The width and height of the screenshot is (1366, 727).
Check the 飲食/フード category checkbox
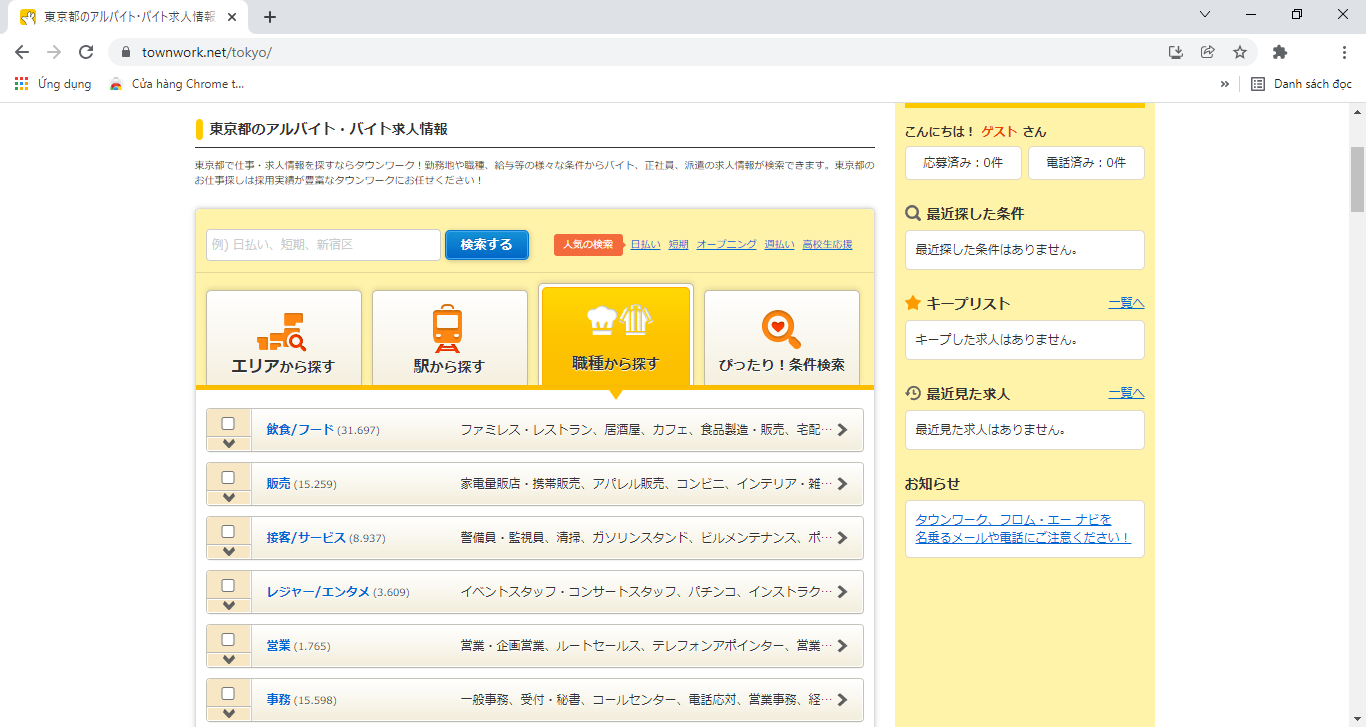[228, 423]
